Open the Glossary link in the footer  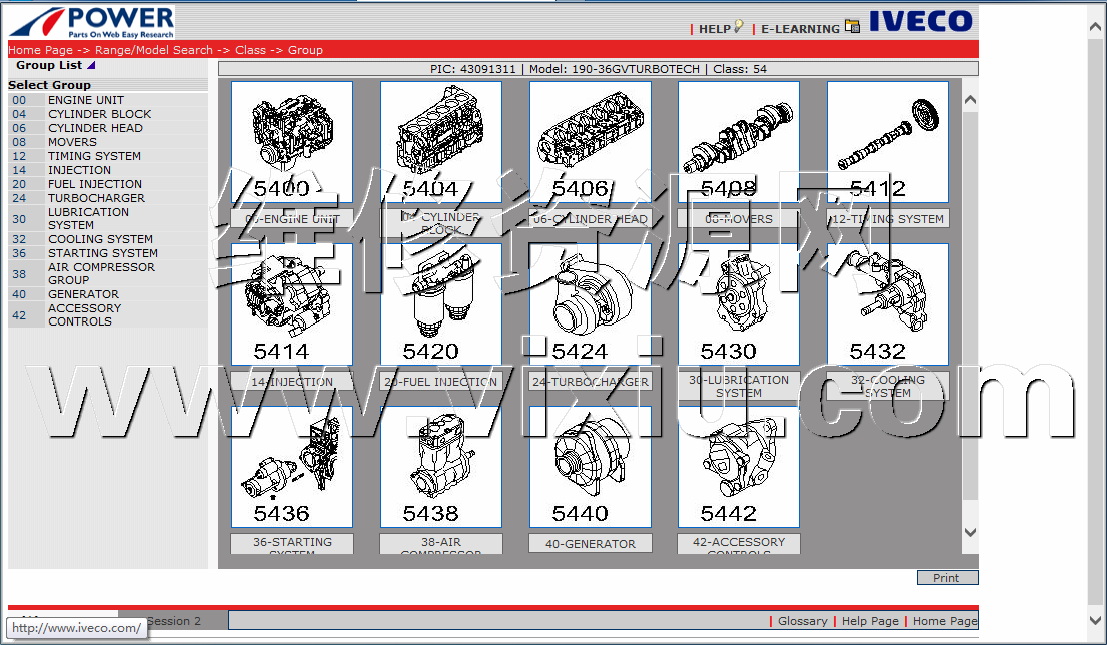[x=802, y=621]
